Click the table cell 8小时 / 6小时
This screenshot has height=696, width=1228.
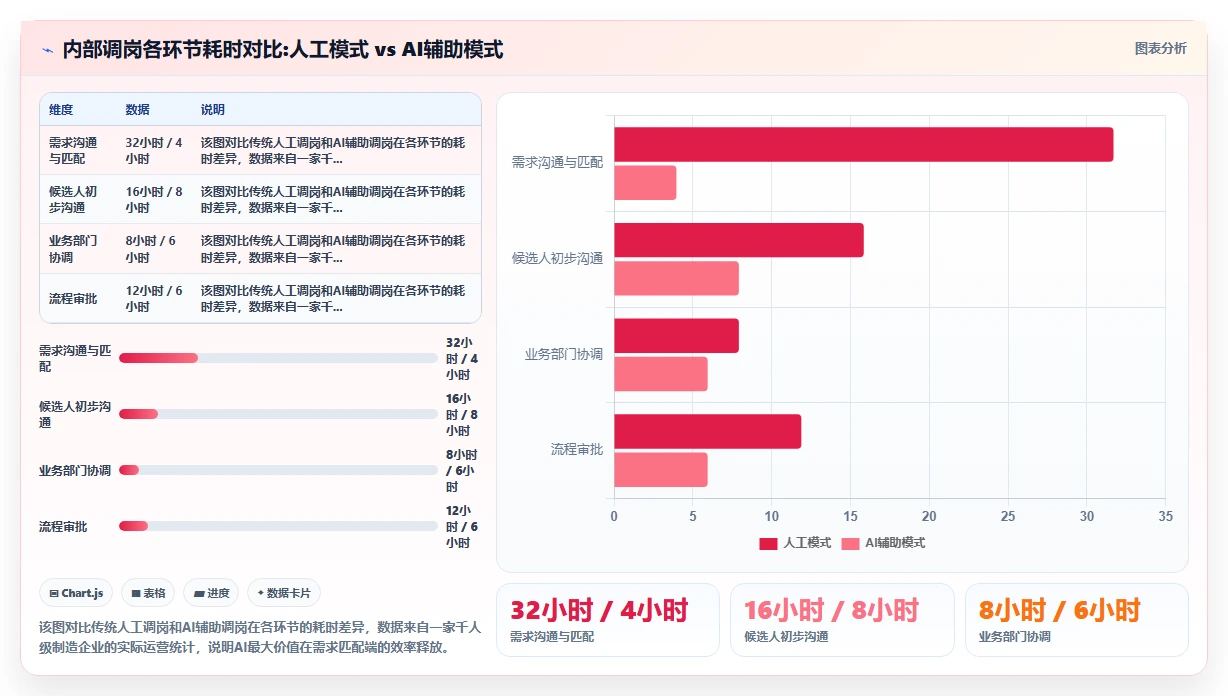coord(155,249)
